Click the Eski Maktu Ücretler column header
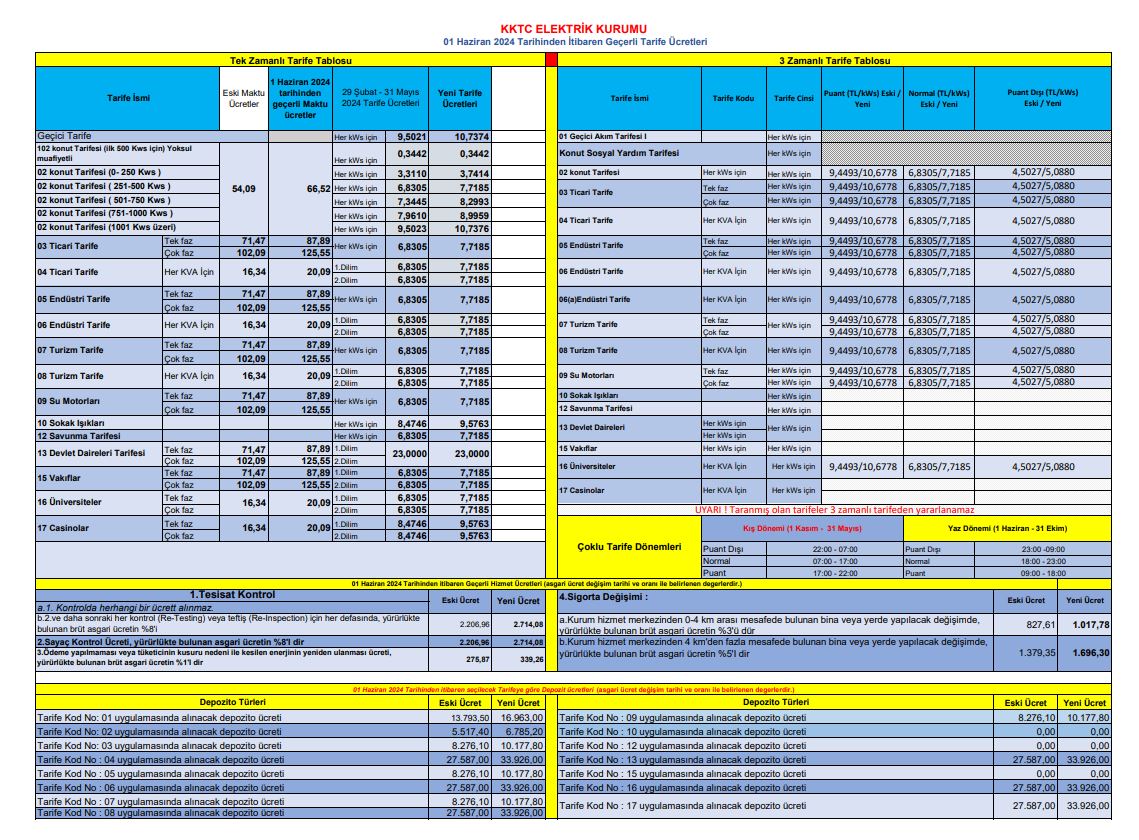Screen dimensions: 1139x840 [x=243, y=98]
